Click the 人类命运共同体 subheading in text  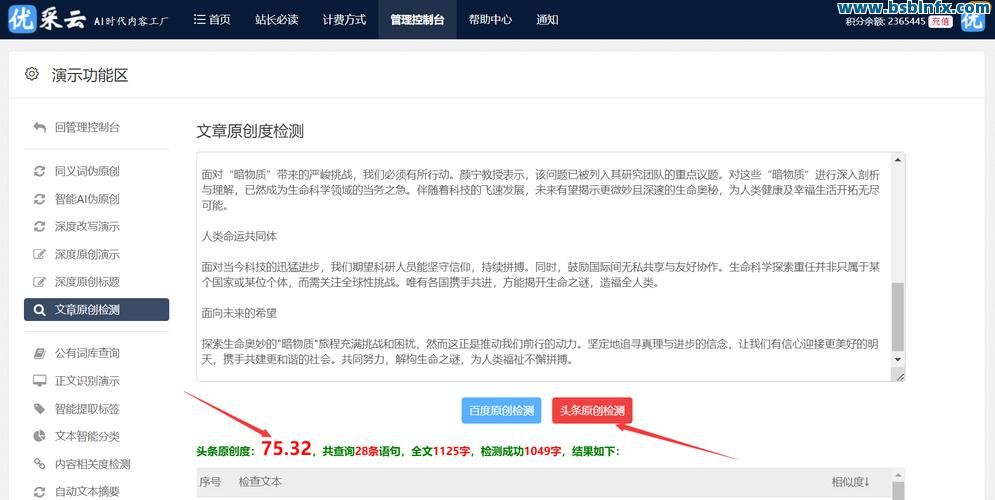pyautogui.click(x=239, y=237)
